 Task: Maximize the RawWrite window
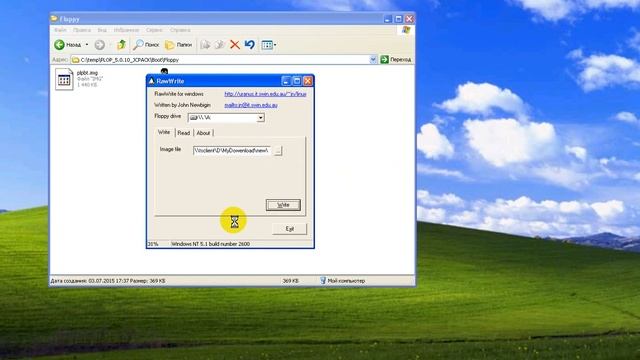click(x=297, y=81)
